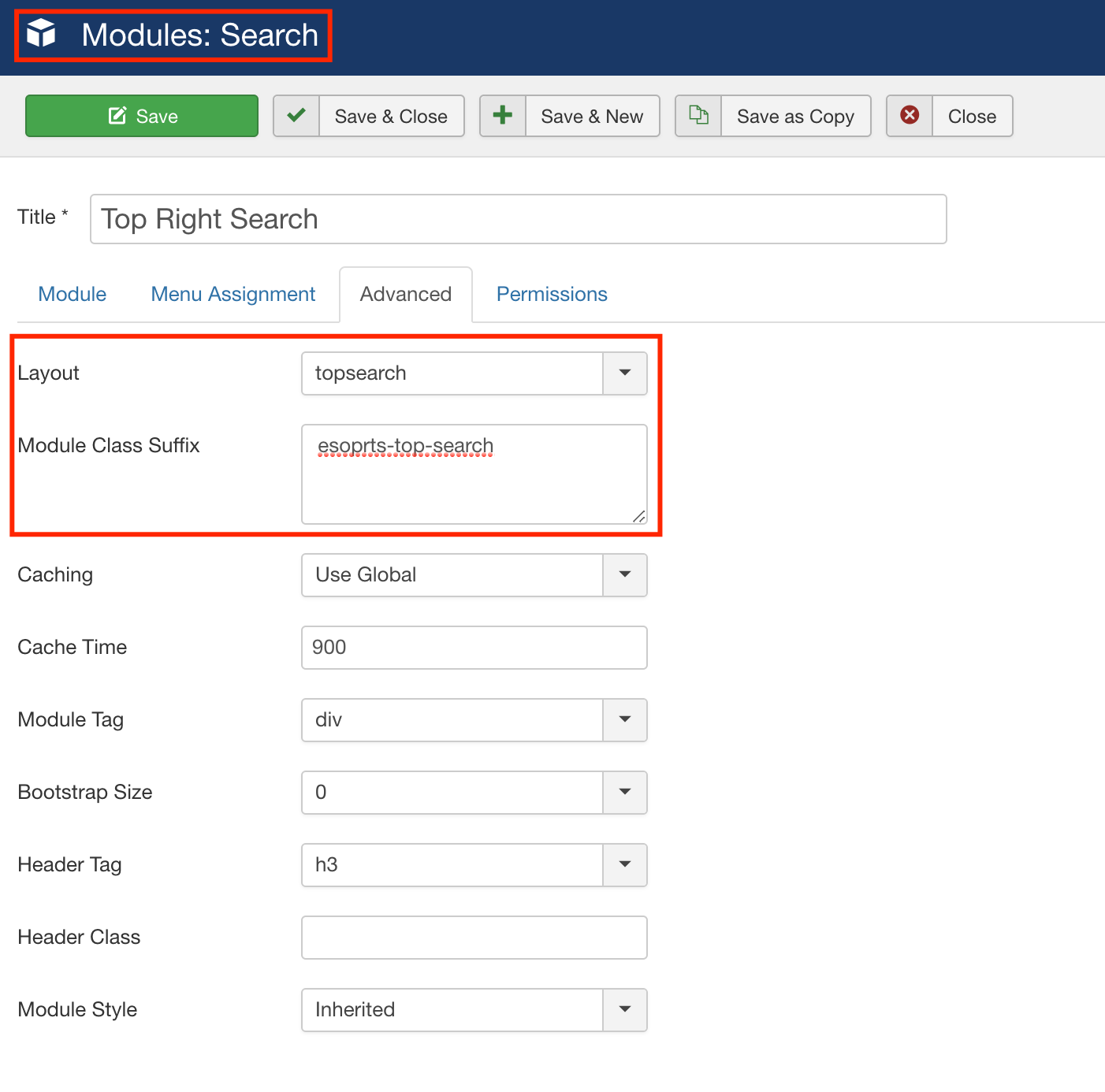Expand the Module Style dropdown

coord(474,1010)
